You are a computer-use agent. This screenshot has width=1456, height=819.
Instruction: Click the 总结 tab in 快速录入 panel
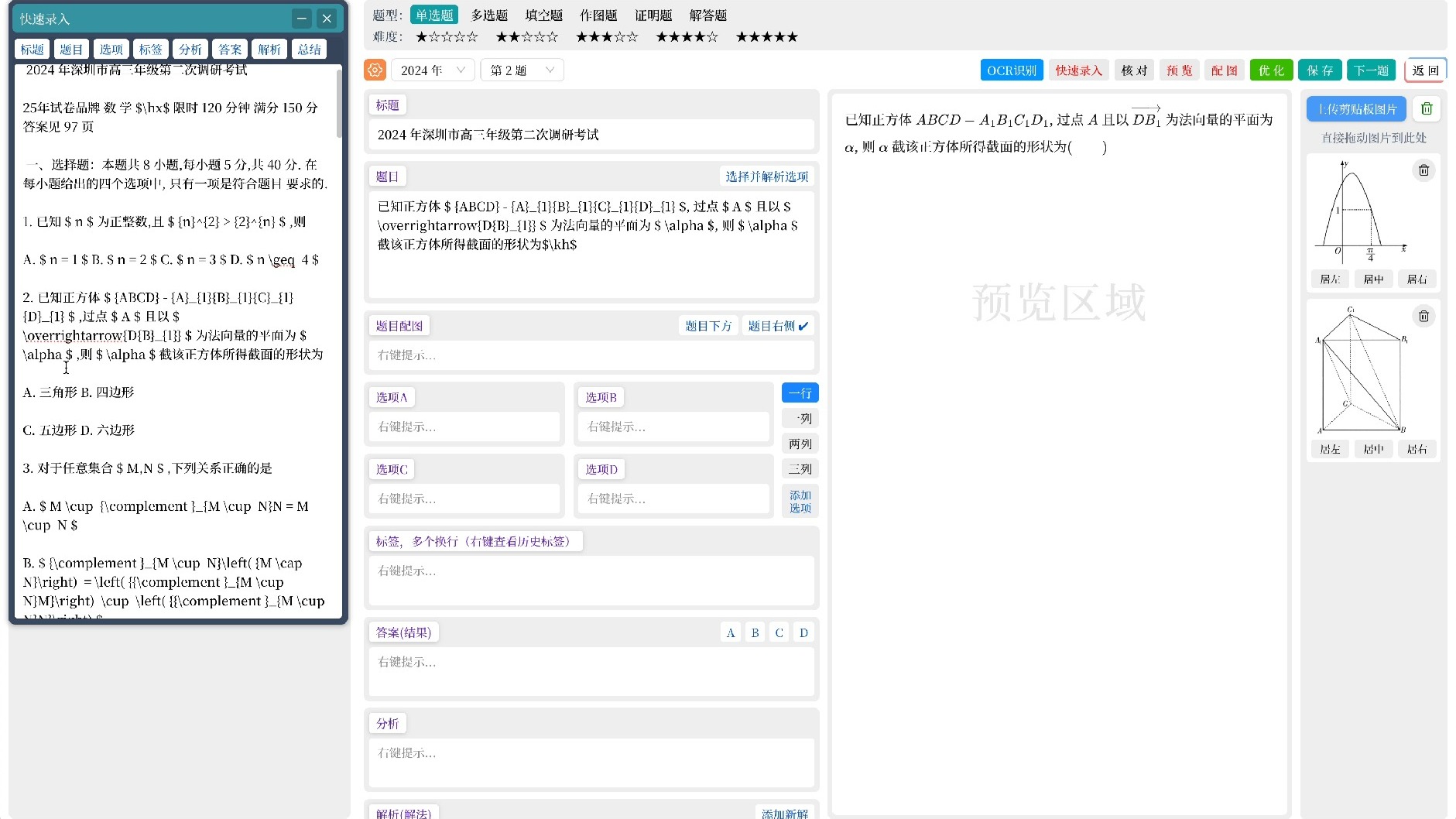(x=309, y=49)
